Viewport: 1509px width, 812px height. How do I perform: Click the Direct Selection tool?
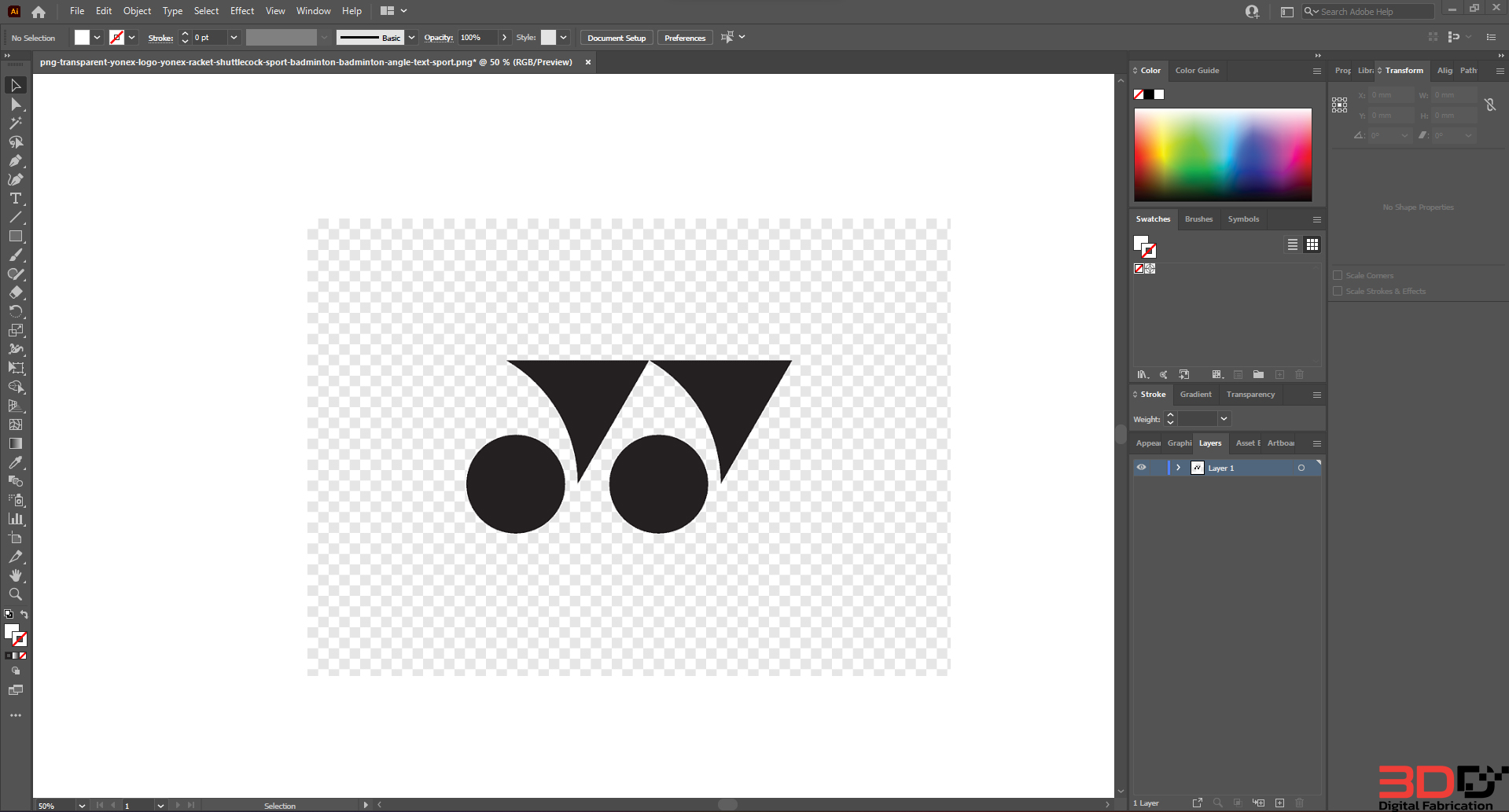pyautogui.click(x=15, y=105)
